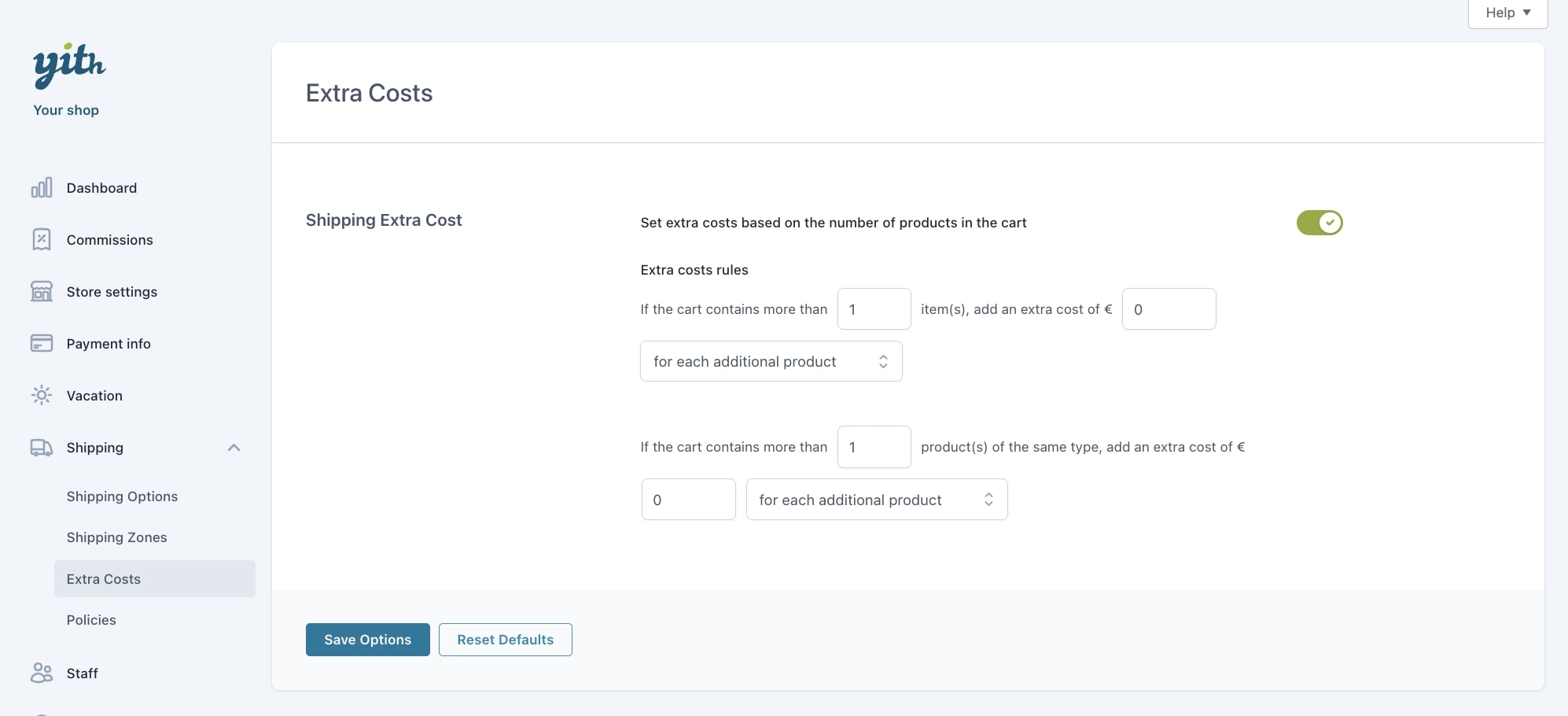
Task: Click the Store settings shop icon
Action: point(42,292)
